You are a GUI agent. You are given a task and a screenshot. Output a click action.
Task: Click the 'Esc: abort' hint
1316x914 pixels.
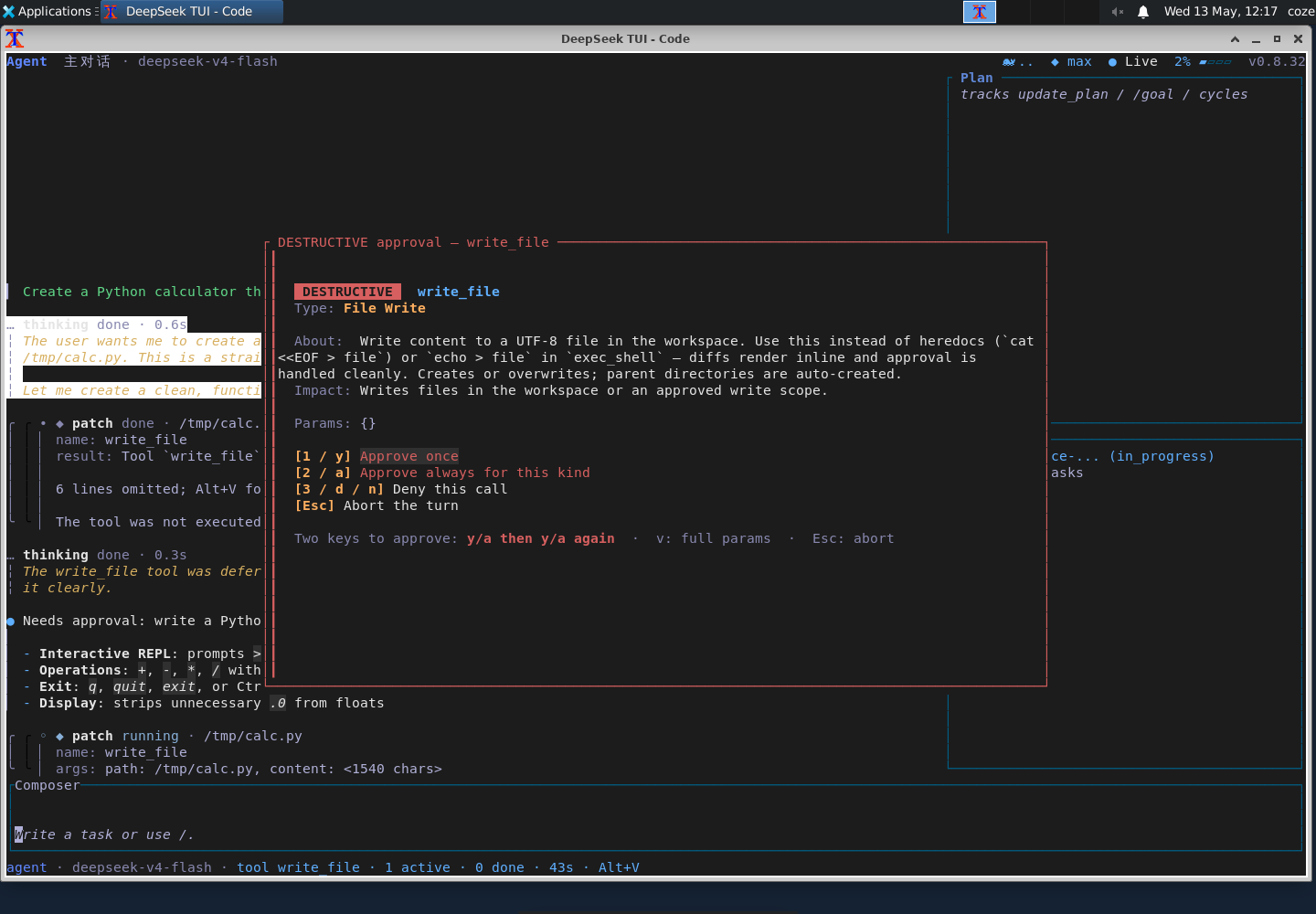coord(854,538)
